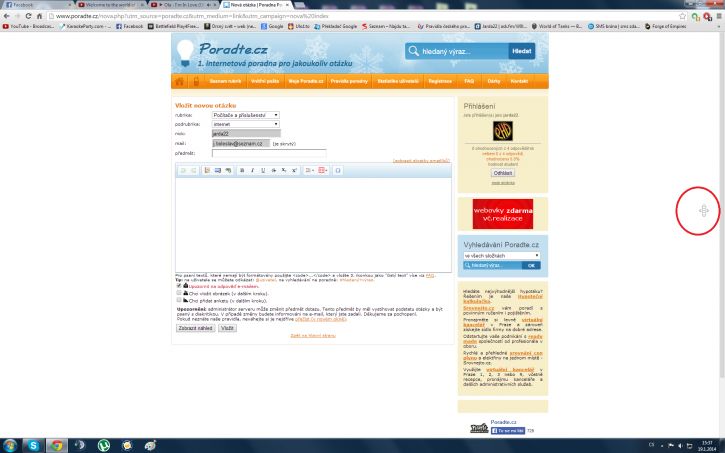
Task: Open uTorrent from taskbar
Action: pyautogui.click(x=104, y=446)
